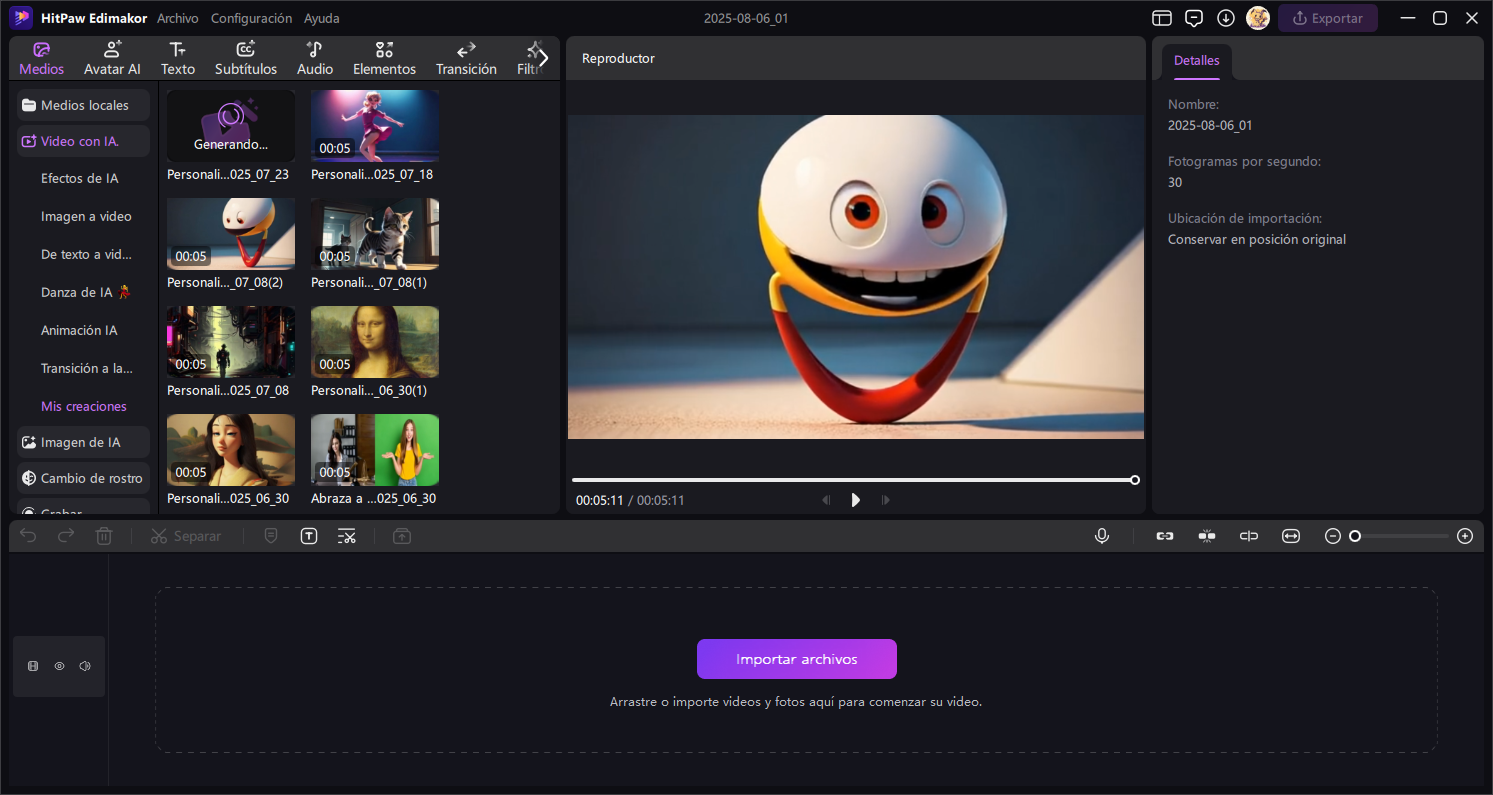Click the subtitle cutting scissors icon
The height and width of the screenshot is (795, 1493).
point(347,536)
